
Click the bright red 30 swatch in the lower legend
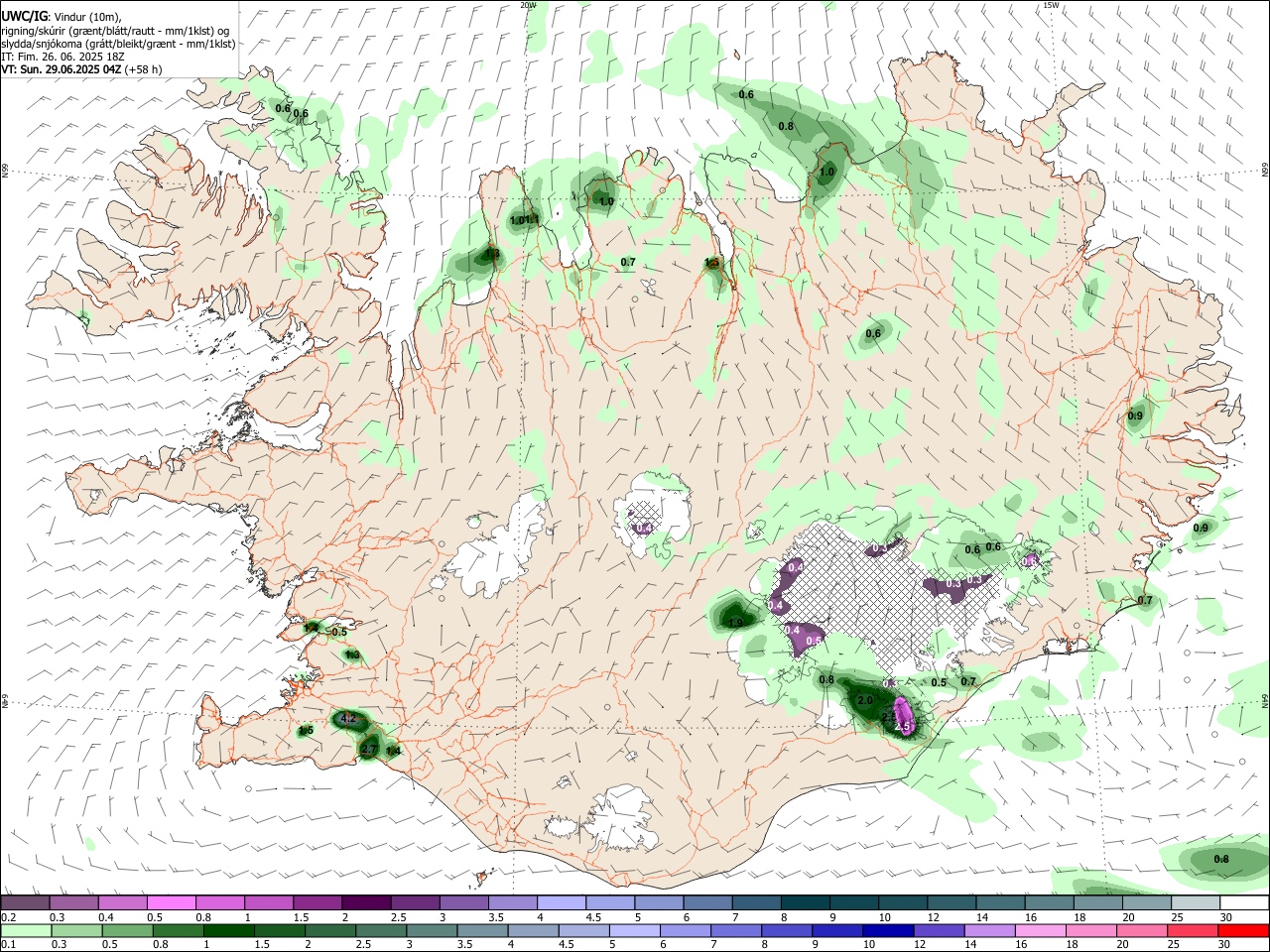tap(1244, 930)
